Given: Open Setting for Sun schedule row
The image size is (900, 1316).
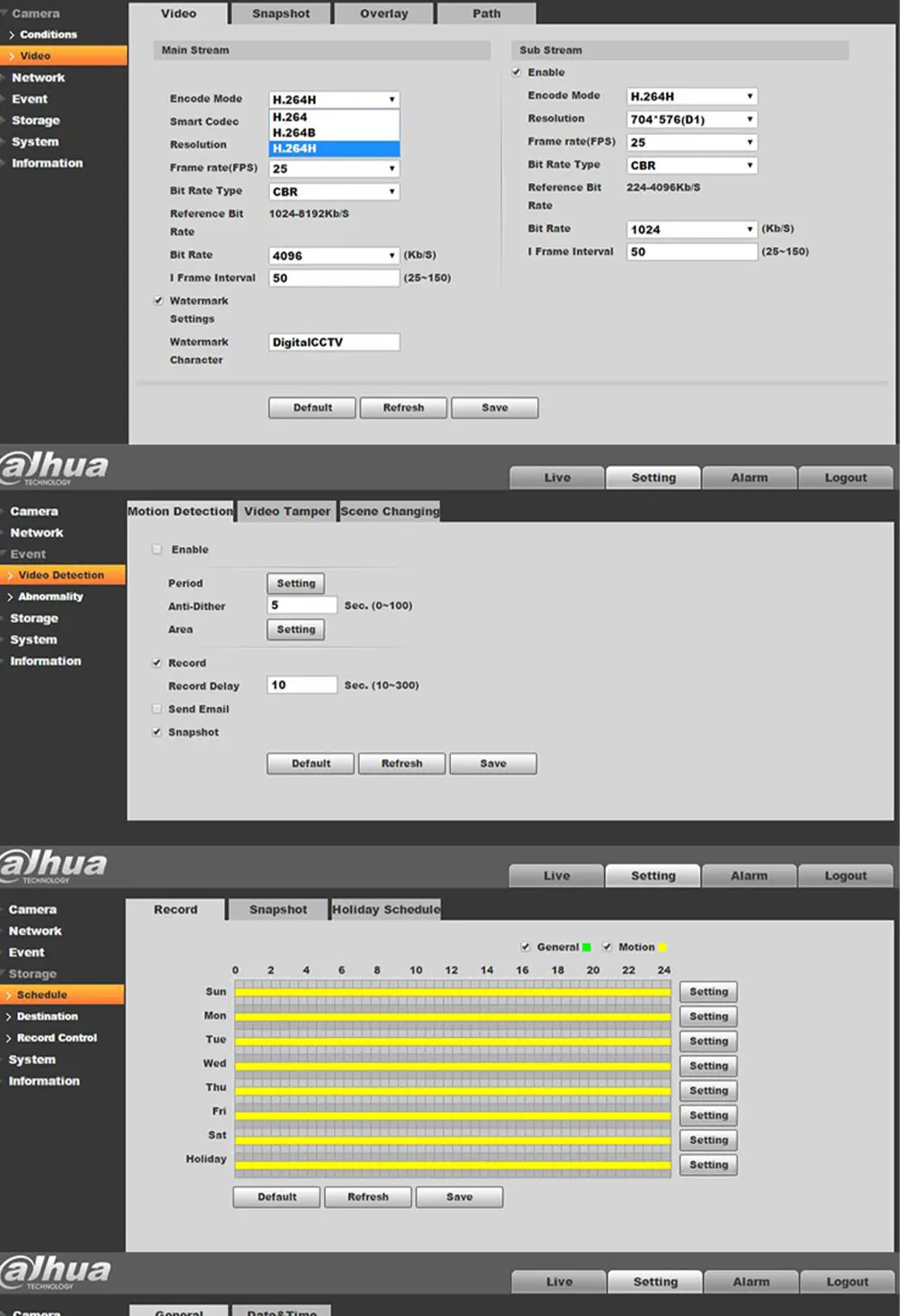Looking at the screenshot, I should coord(709,991).
